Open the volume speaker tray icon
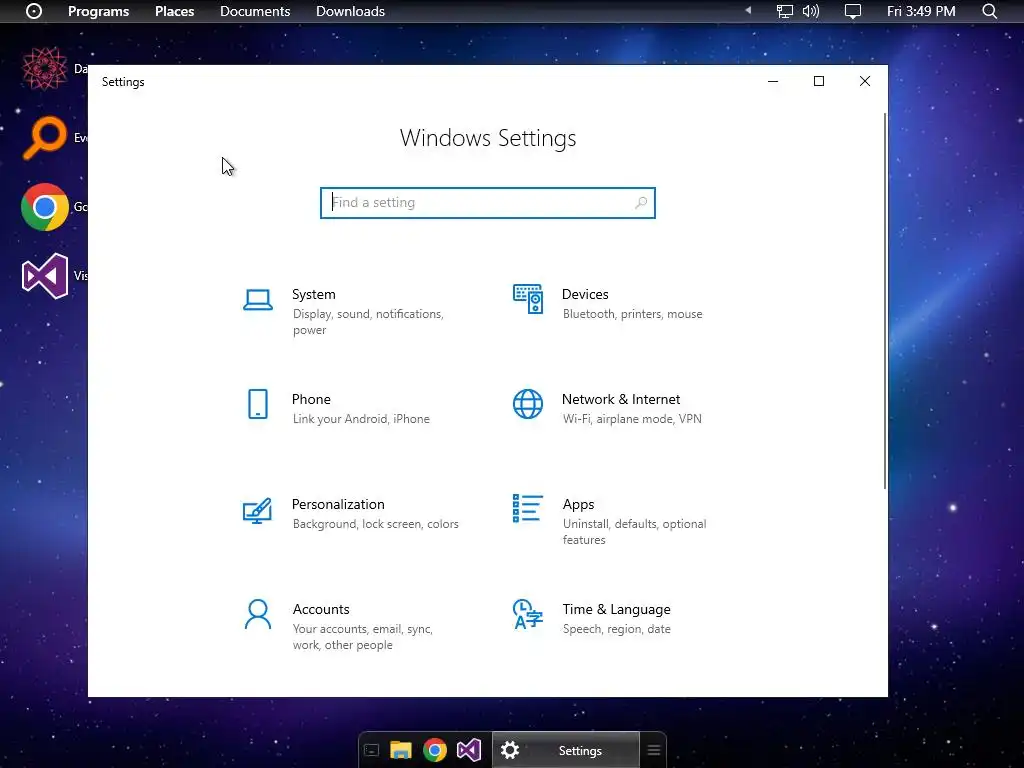 coord(810,11)
